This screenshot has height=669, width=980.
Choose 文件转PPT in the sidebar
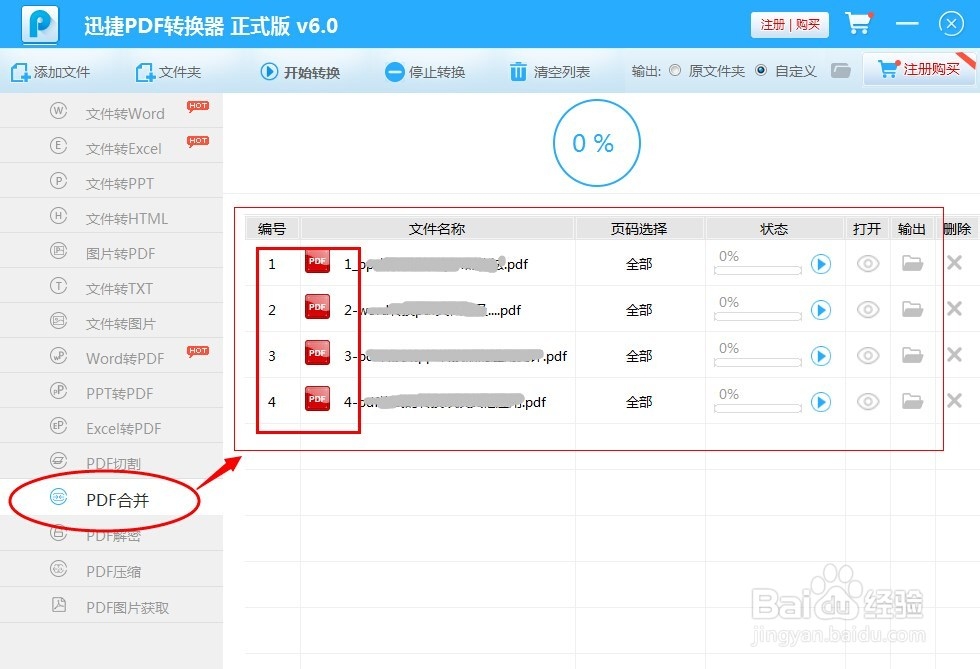pyautogui.click(x=111, y=183)
